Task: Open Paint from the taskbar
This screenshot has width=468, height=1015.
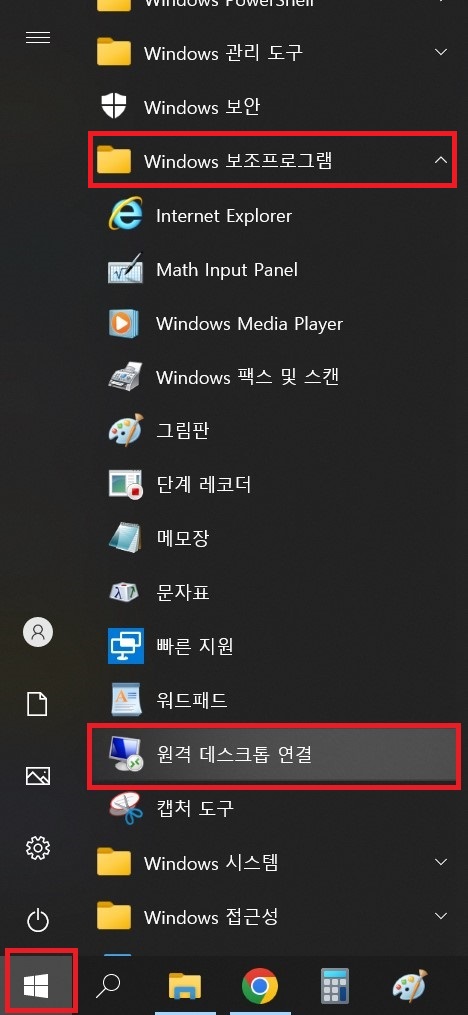Action: click(410, 986)
